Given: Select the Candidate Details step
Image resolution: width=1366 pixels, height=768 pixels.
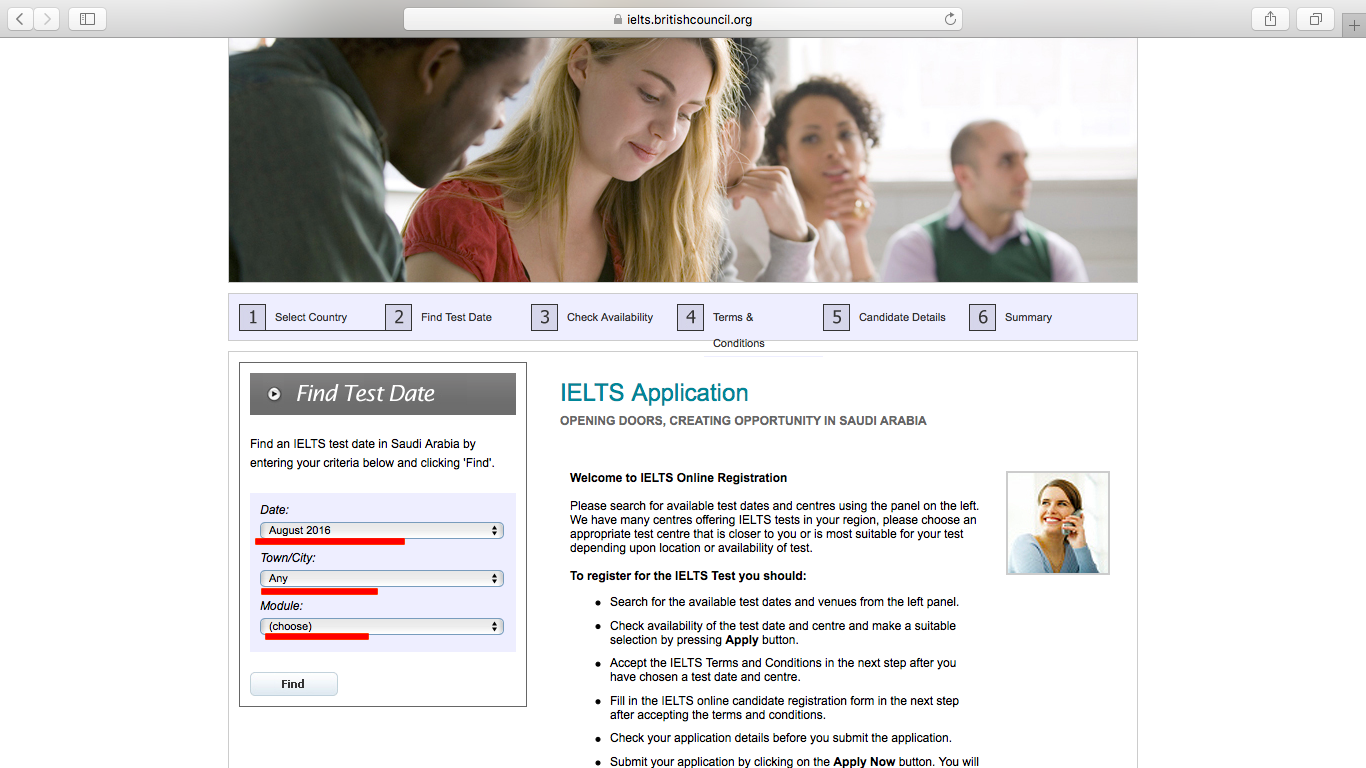Looking at the screenshot, I should coord(902,317).
